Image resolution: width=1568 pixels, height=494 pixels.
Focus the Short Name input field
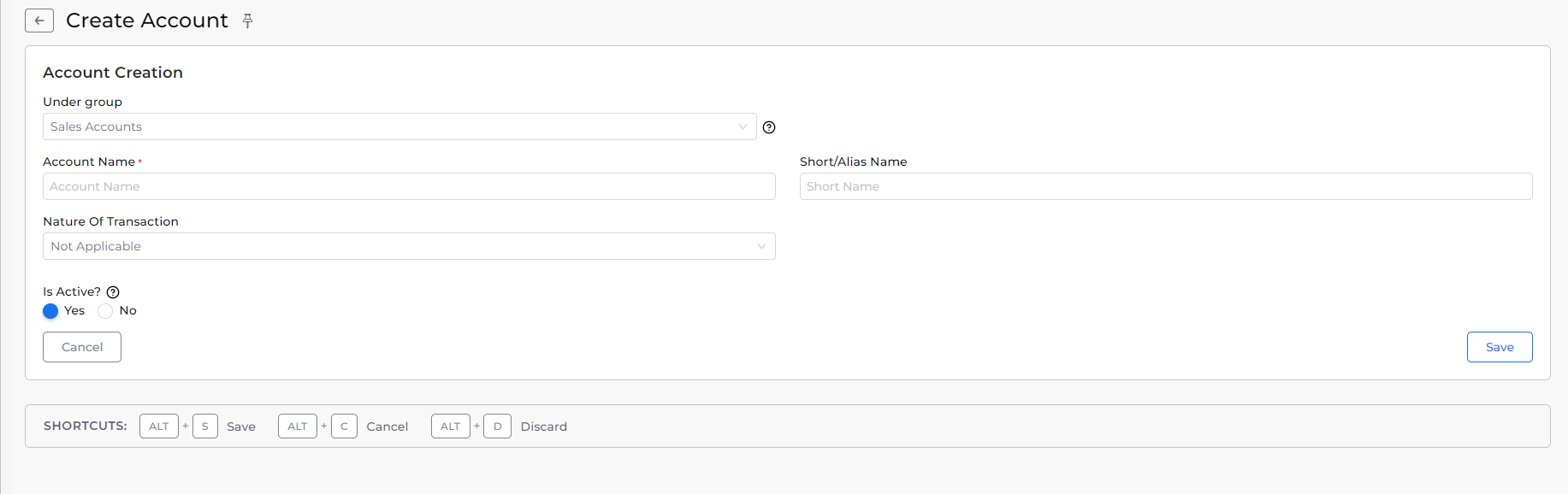click(x=1166, y=186)
